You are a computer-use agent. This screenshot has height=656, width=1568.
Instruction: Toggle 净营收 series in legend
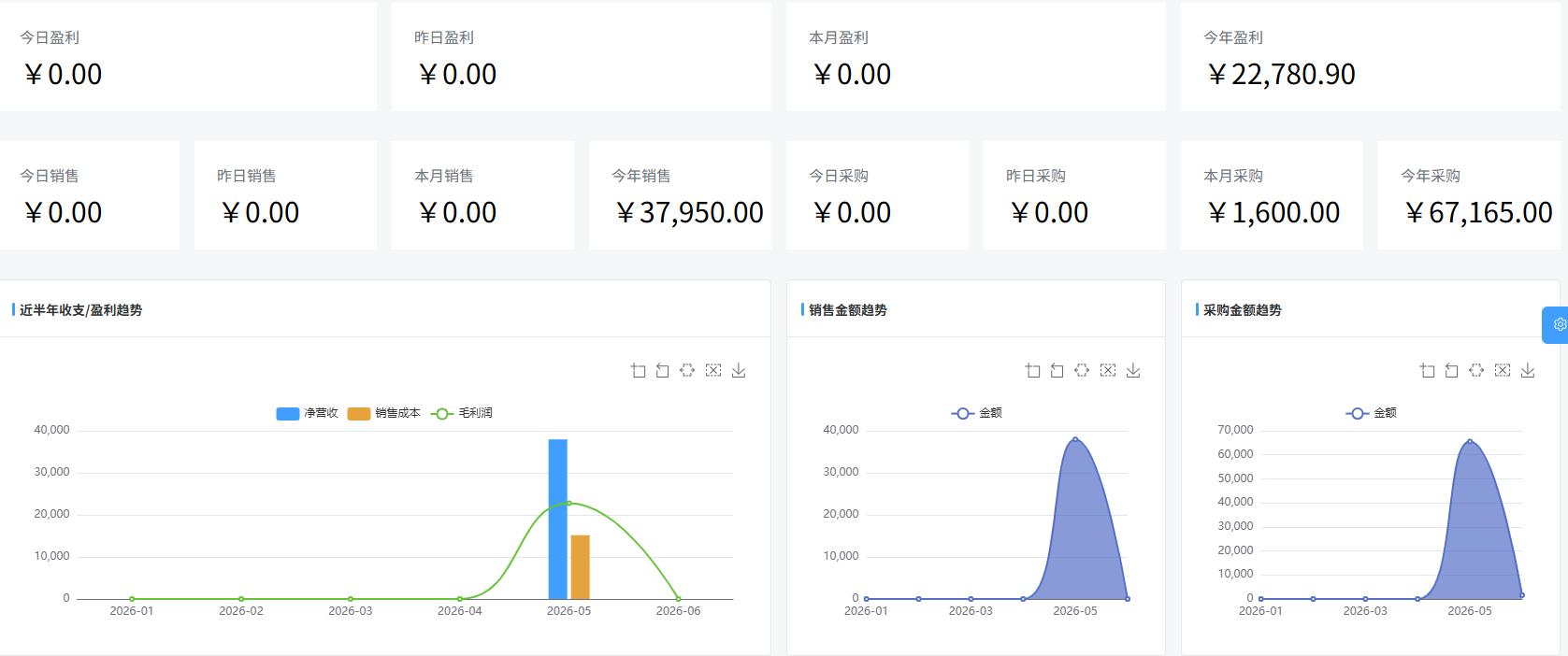point(307,413)
